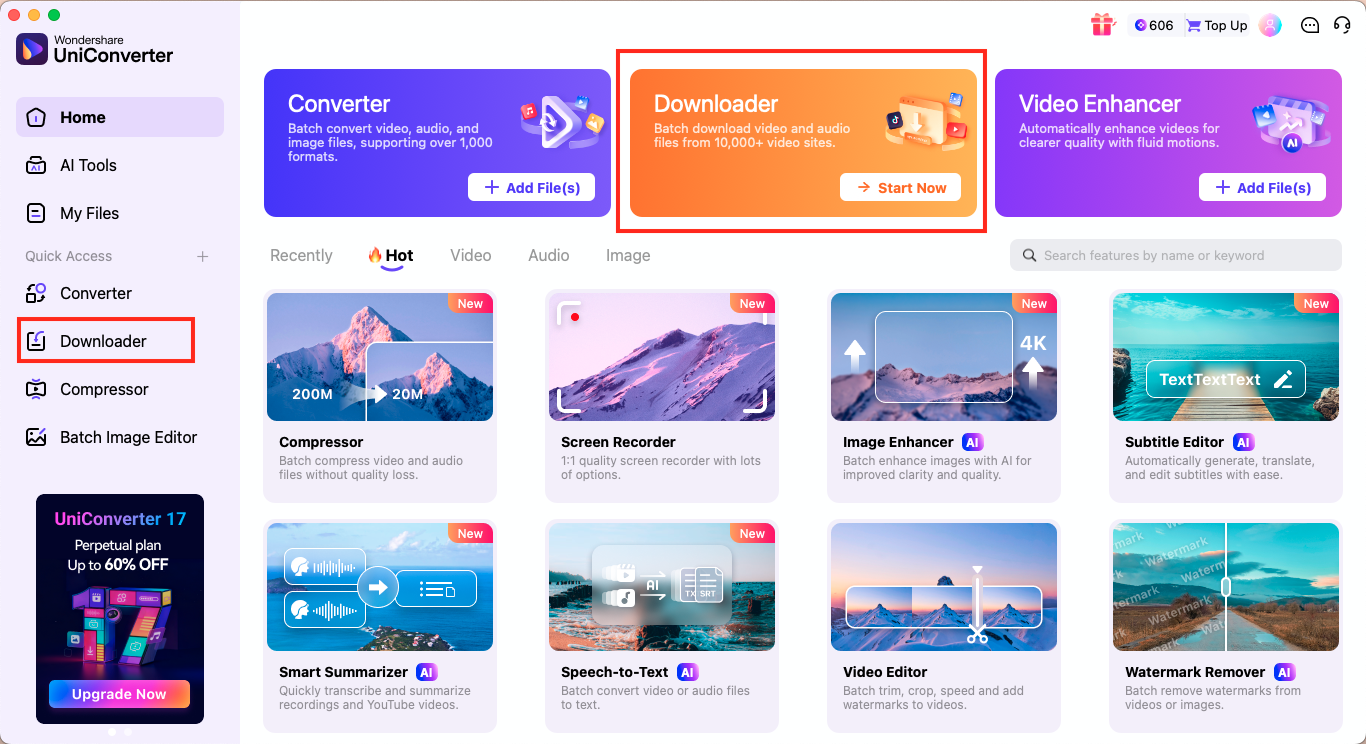Click the Top Up cart link
Screen dimensions: 1366x744
(x=1216, y=25)
